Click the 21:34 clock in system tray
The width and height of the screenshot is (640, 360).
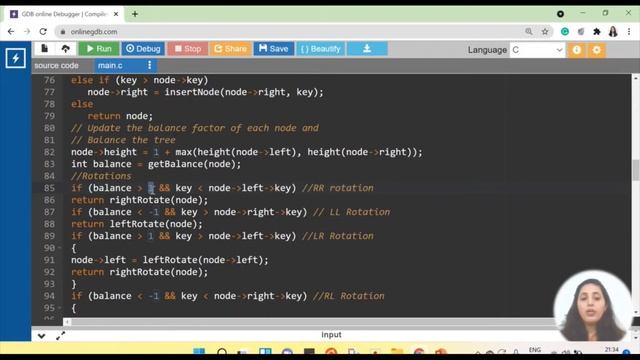(x=611, y=349)
